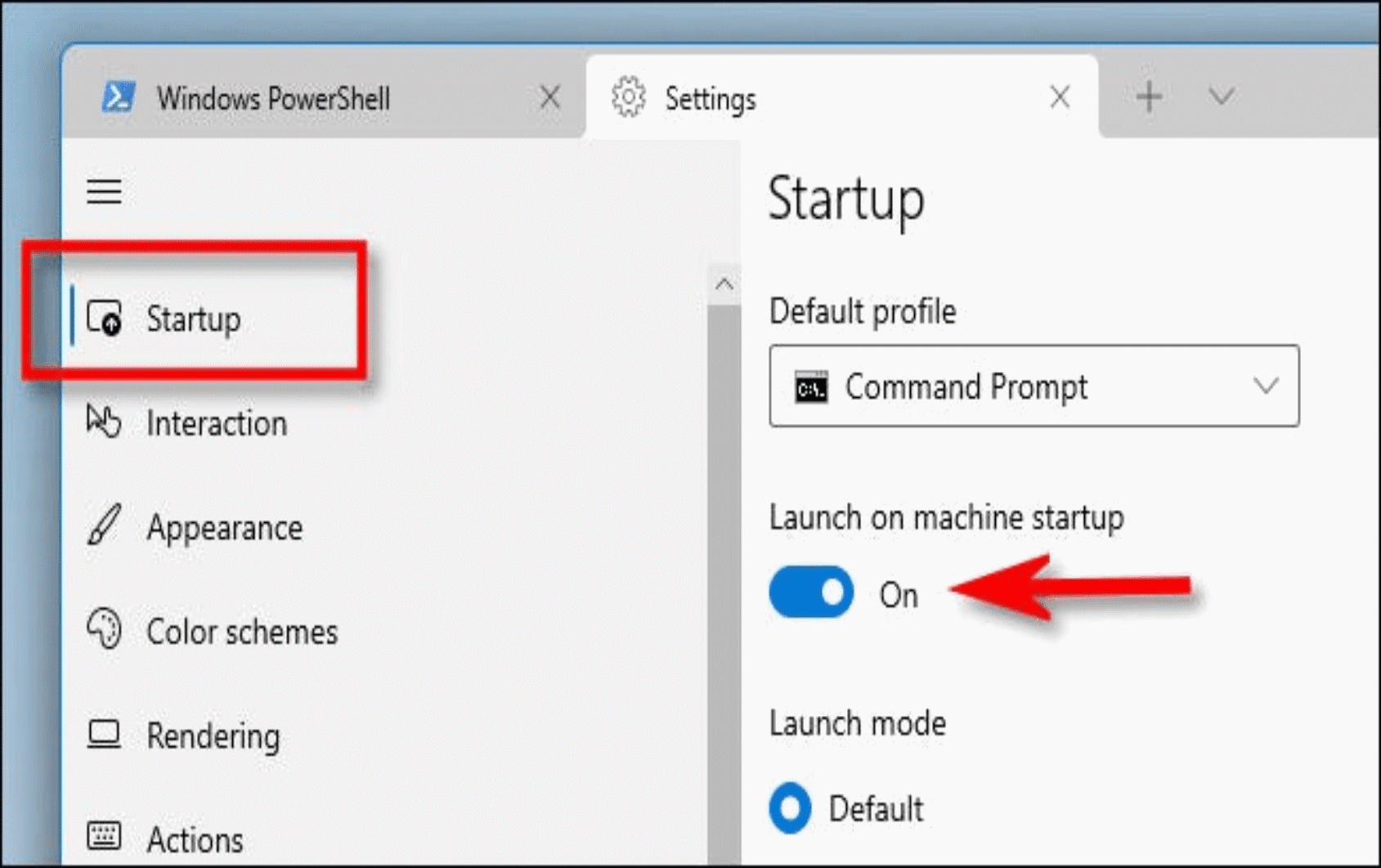The width and height of the screenshot is (1381, 868).
Task: Click the hamburger navigation menu icon
Action: [x=105, y=191]
